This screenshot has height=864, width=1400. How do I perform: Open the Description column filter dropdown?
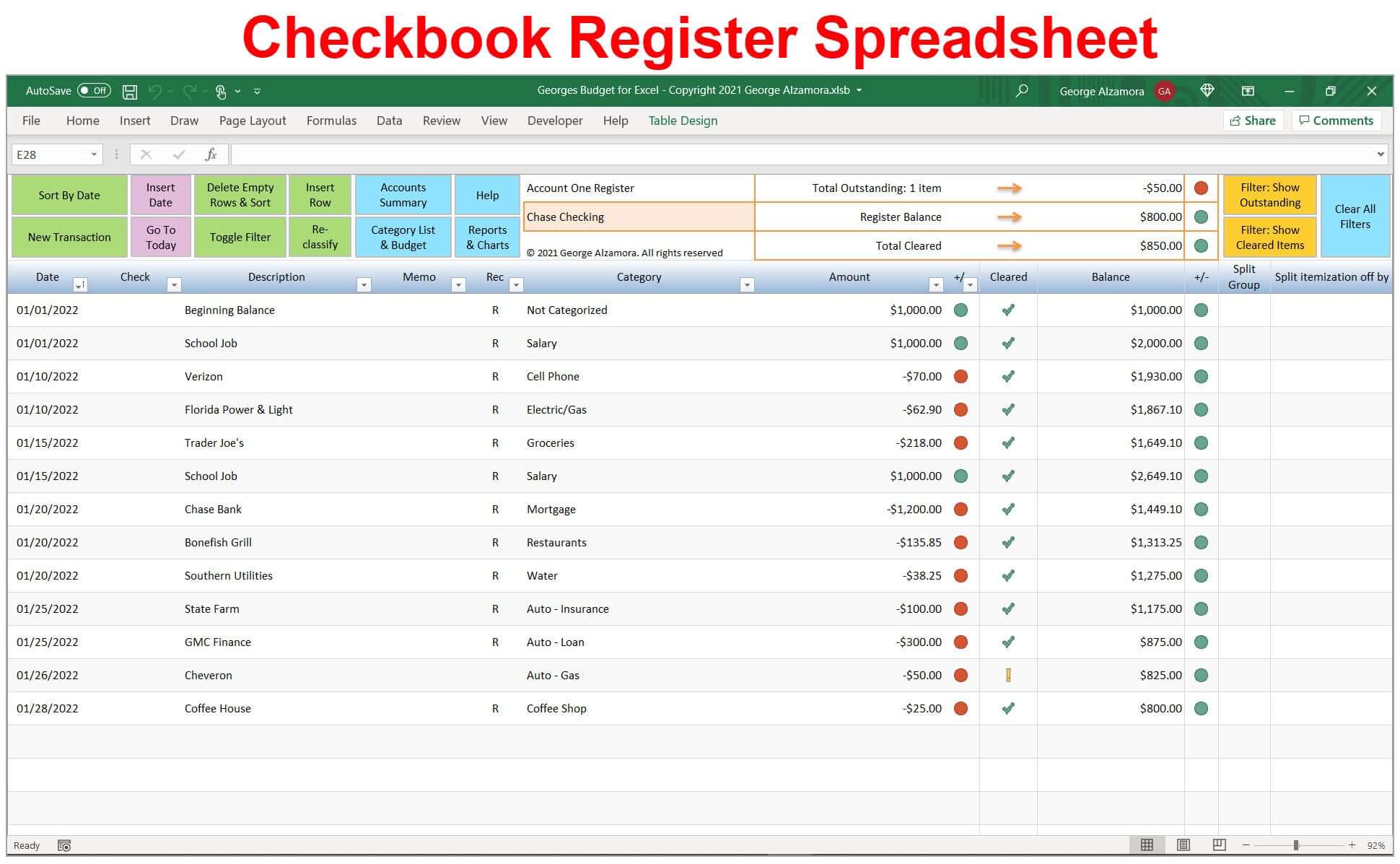coord(364,285)
